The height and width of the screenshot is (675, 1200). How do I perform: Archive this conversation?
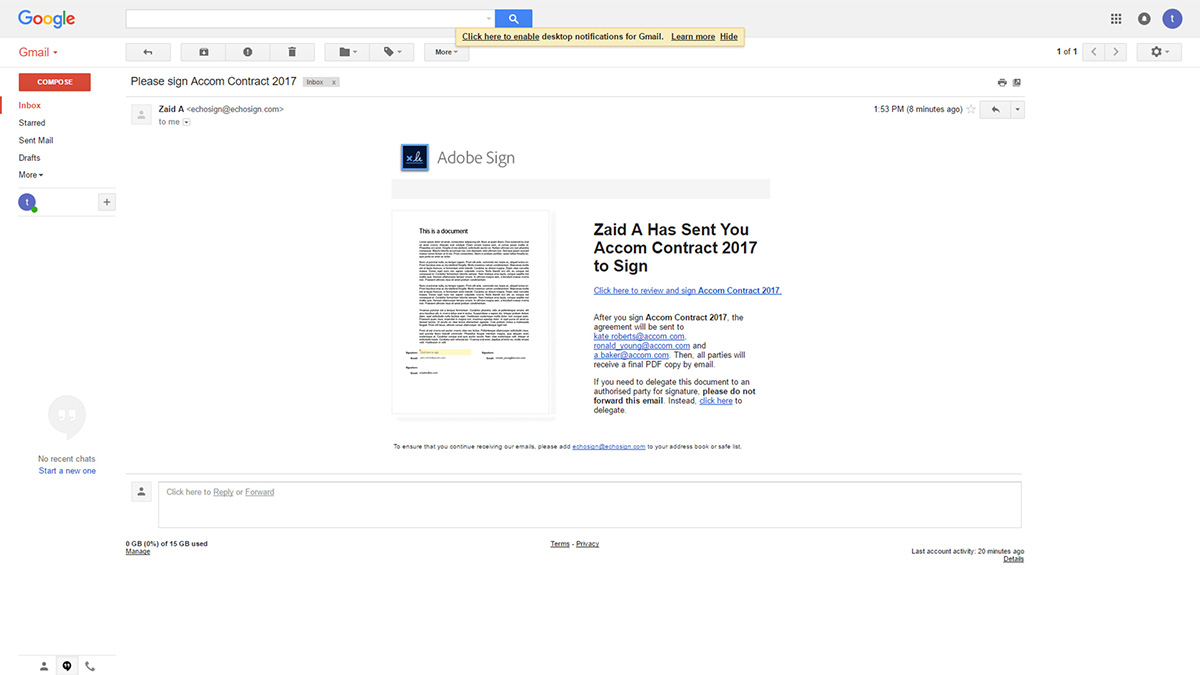(x=204, y=51)
